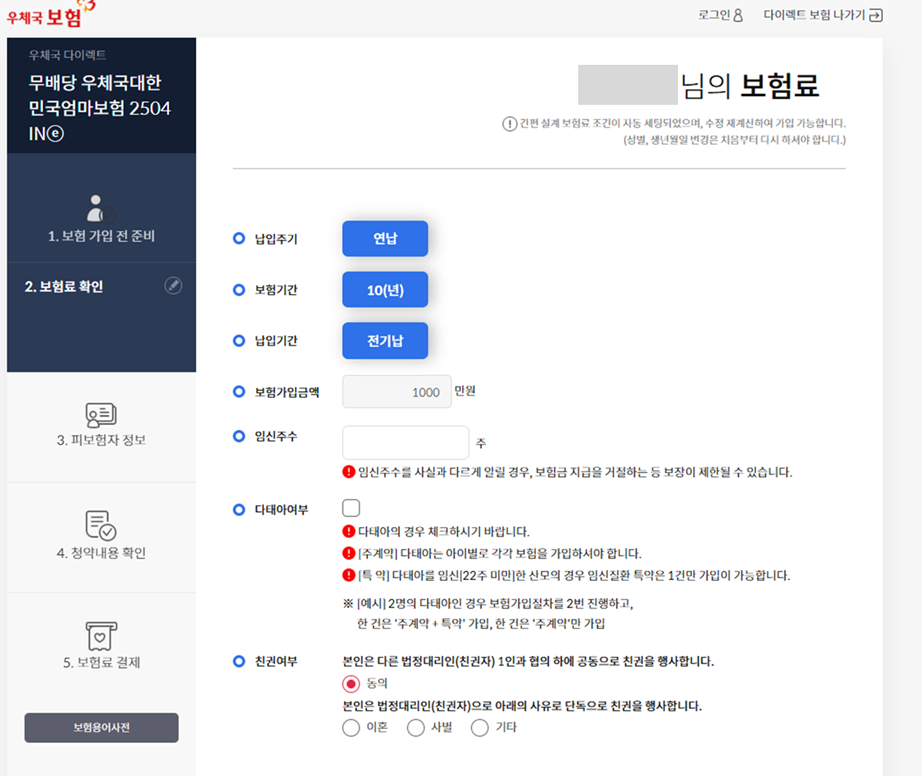Click the 보험가입금액 label
This screenshot has width=922, height=776.
click(x=287, y=392)
